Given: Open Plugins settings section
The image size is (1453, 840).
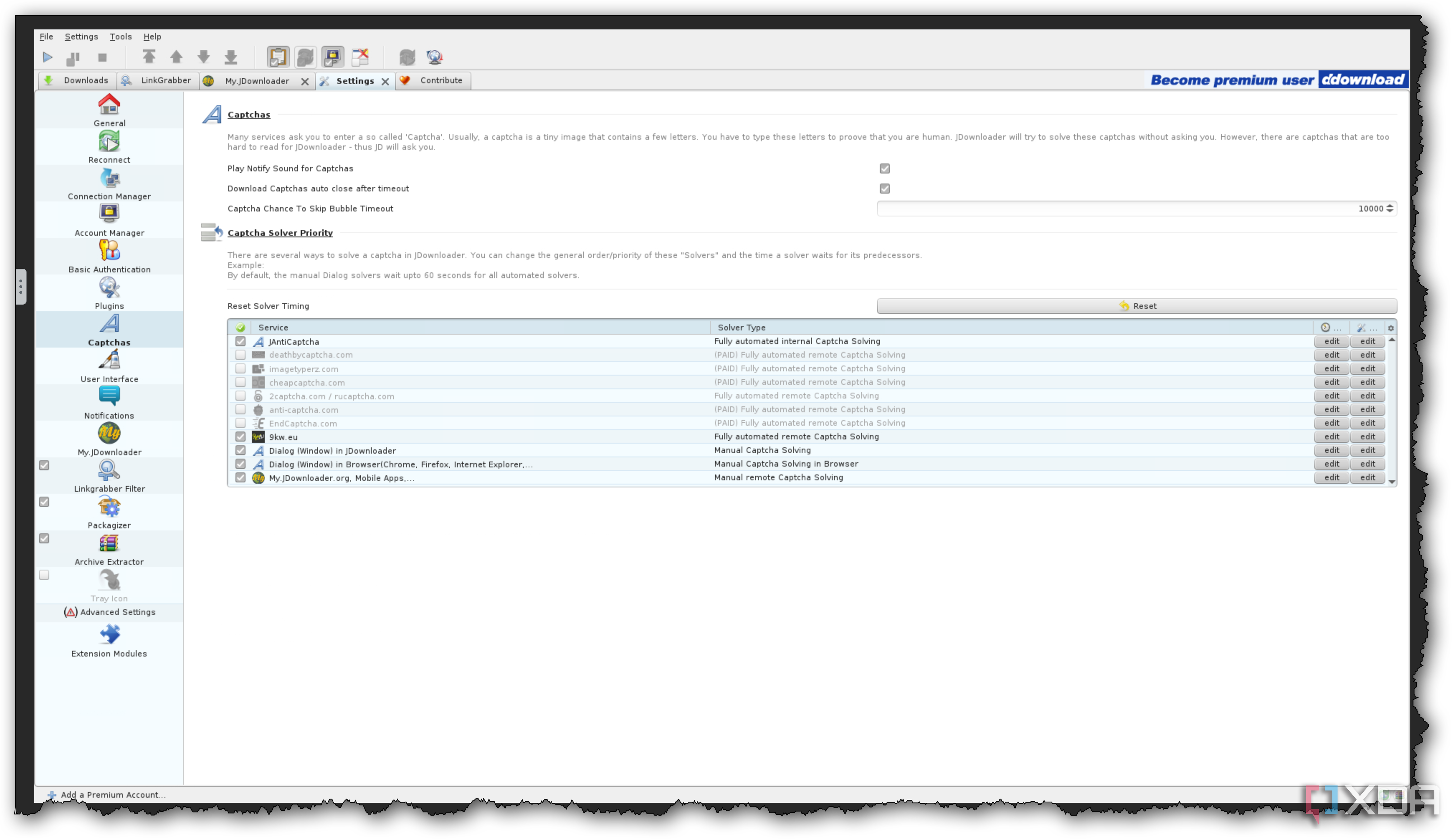Looking at the screenshot, I should pyautogui.click(x=110, y=293).
